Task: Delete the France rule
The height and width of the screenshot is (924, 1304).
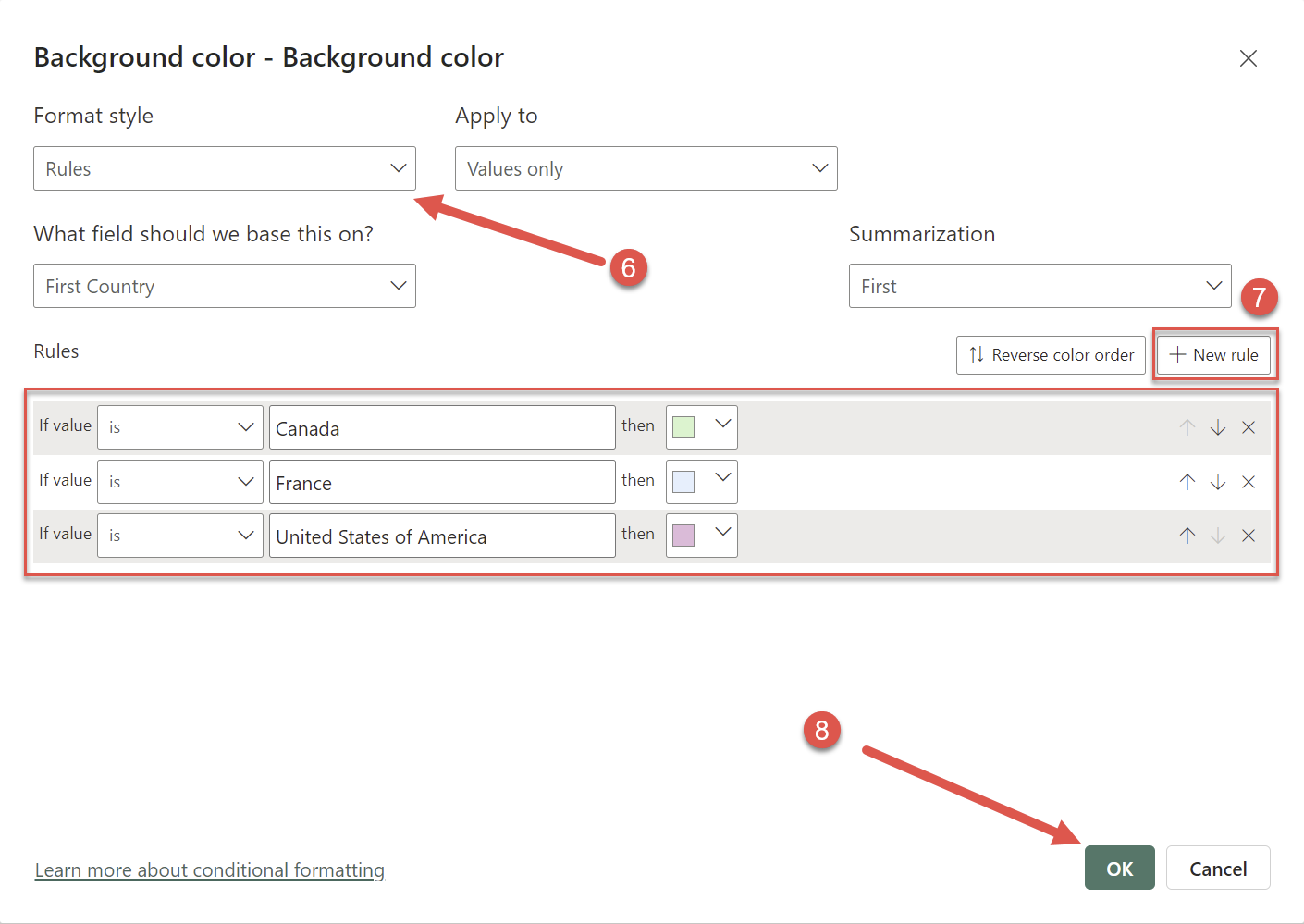Action: pos(1249,482)
